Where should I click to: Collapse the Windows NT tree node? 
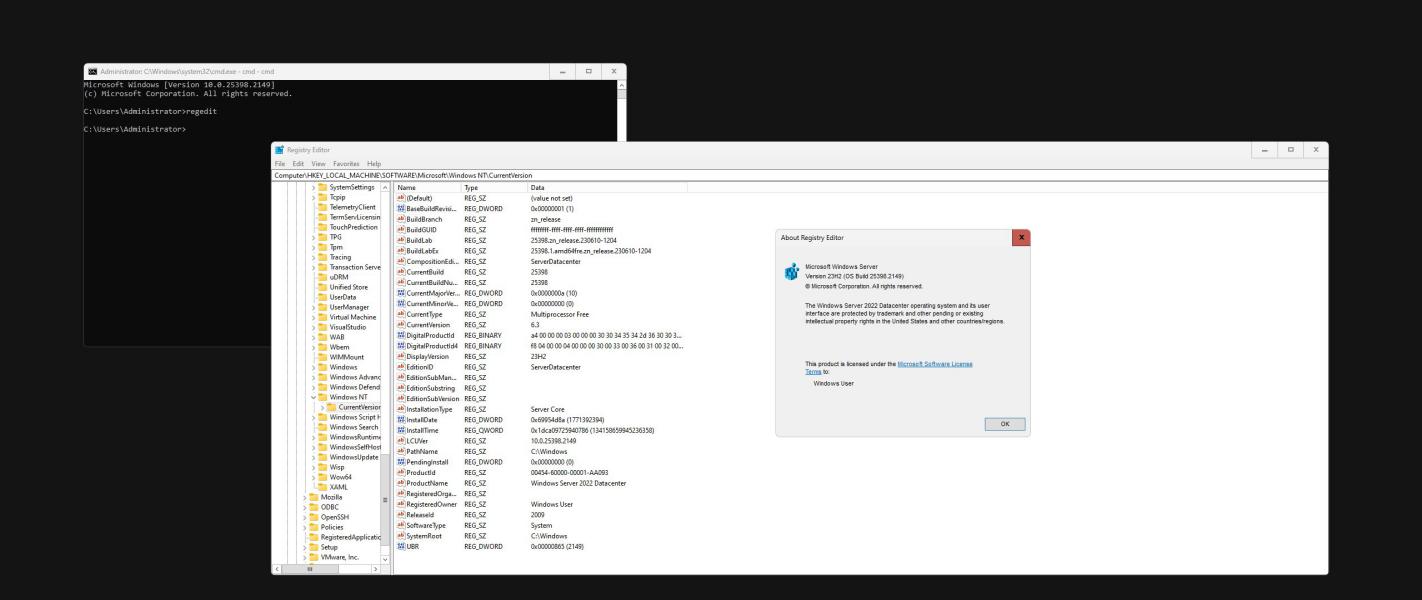(x=313, y=397)
